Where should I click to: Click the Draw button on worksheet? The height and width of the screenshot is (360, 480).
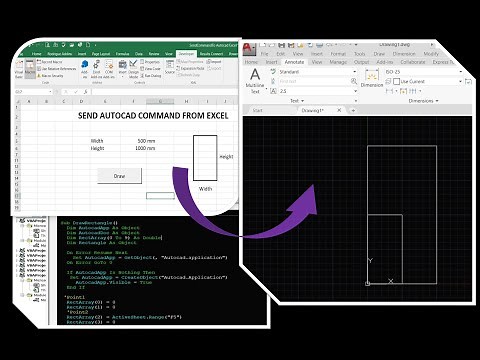coord(119,176)
